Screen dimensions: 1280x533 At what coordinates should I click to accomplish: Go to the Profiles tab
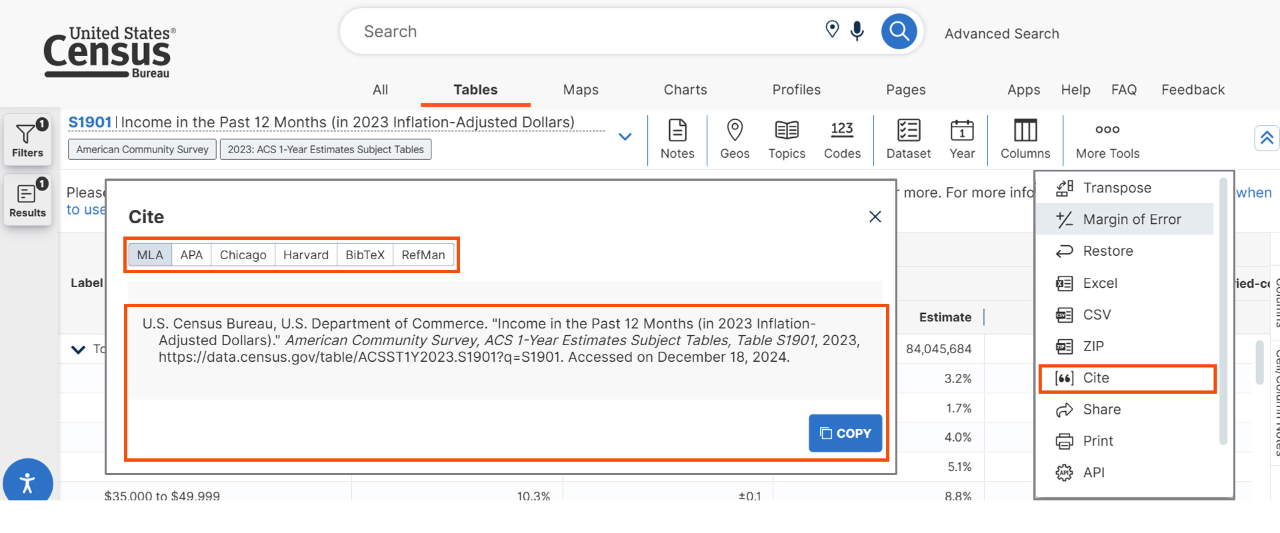[797, 89]
